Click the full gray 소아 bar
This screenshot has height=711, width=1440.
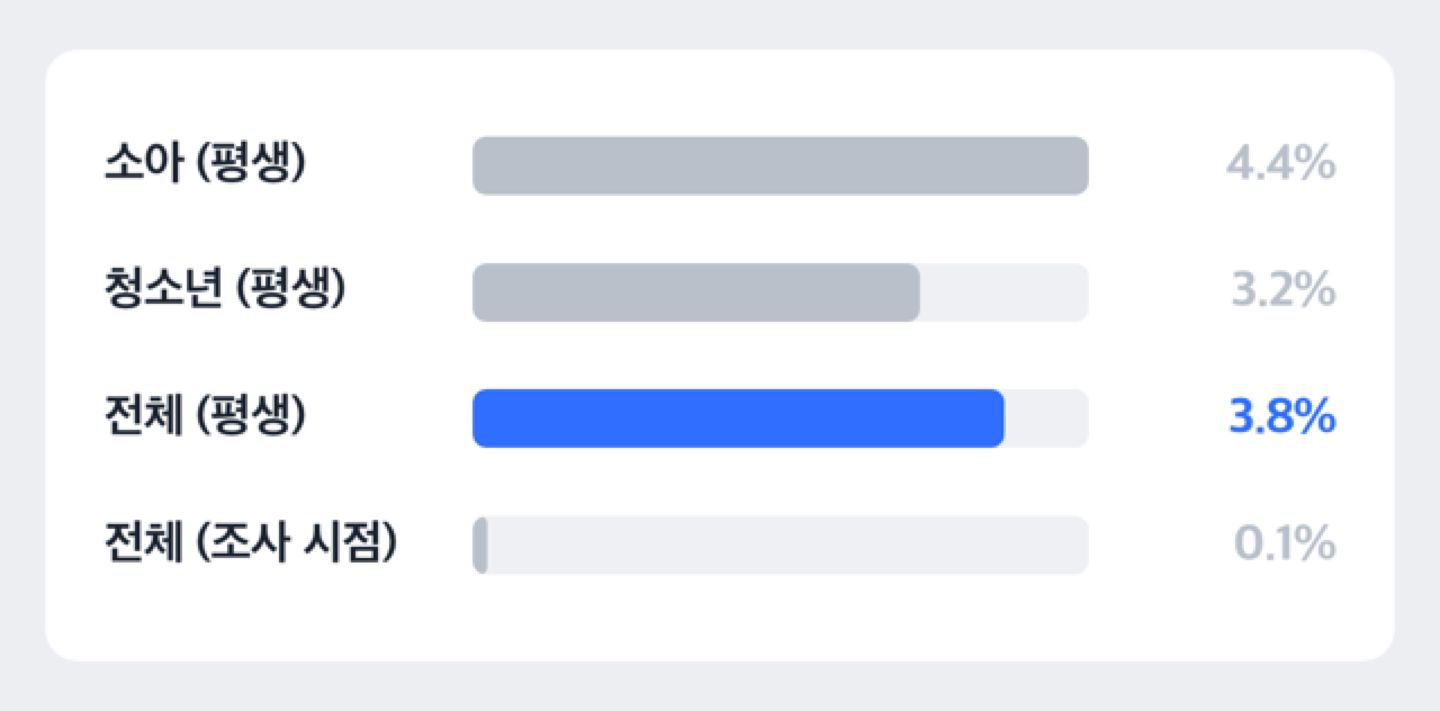(780, 166)
